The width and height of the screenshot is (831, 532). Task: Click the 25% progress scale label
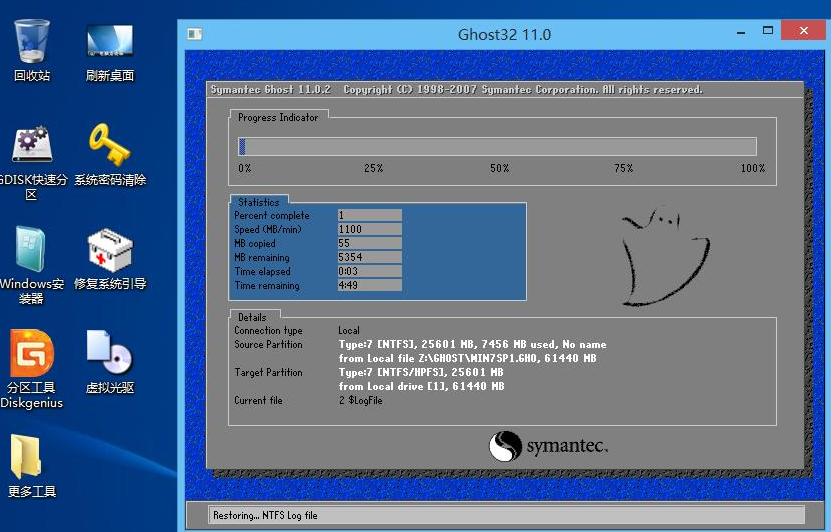373,168
